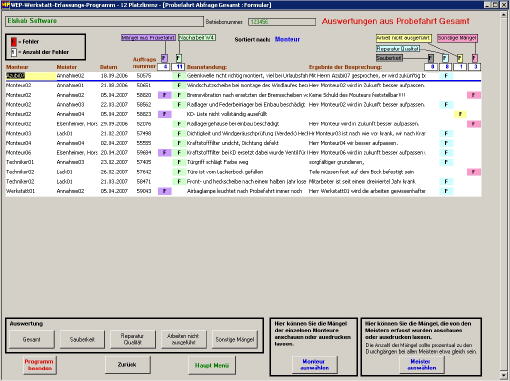Click the Betriebsnummer field showing 123456
The width and height of the screenshot is (510, 381).
[282, 22]
